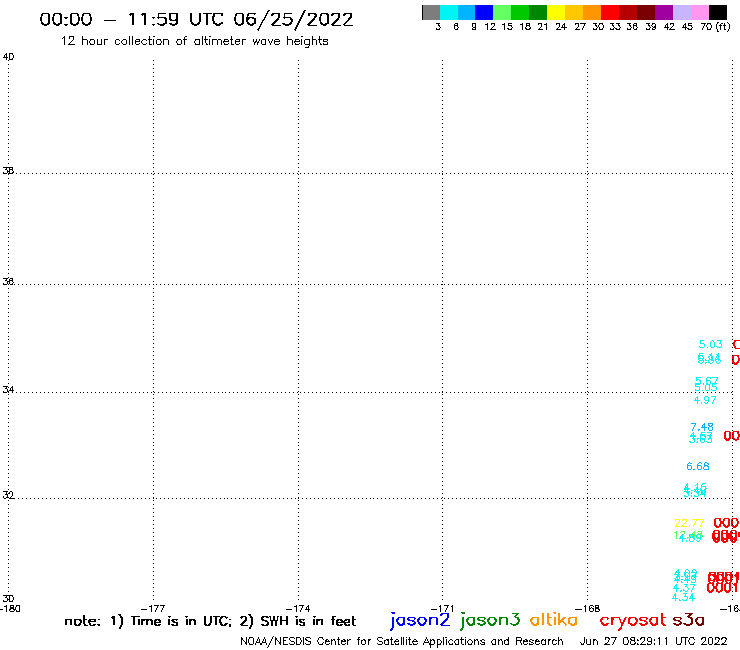
Task: Click the orange 'altika' satellite label
Action: tap(553, 619)
